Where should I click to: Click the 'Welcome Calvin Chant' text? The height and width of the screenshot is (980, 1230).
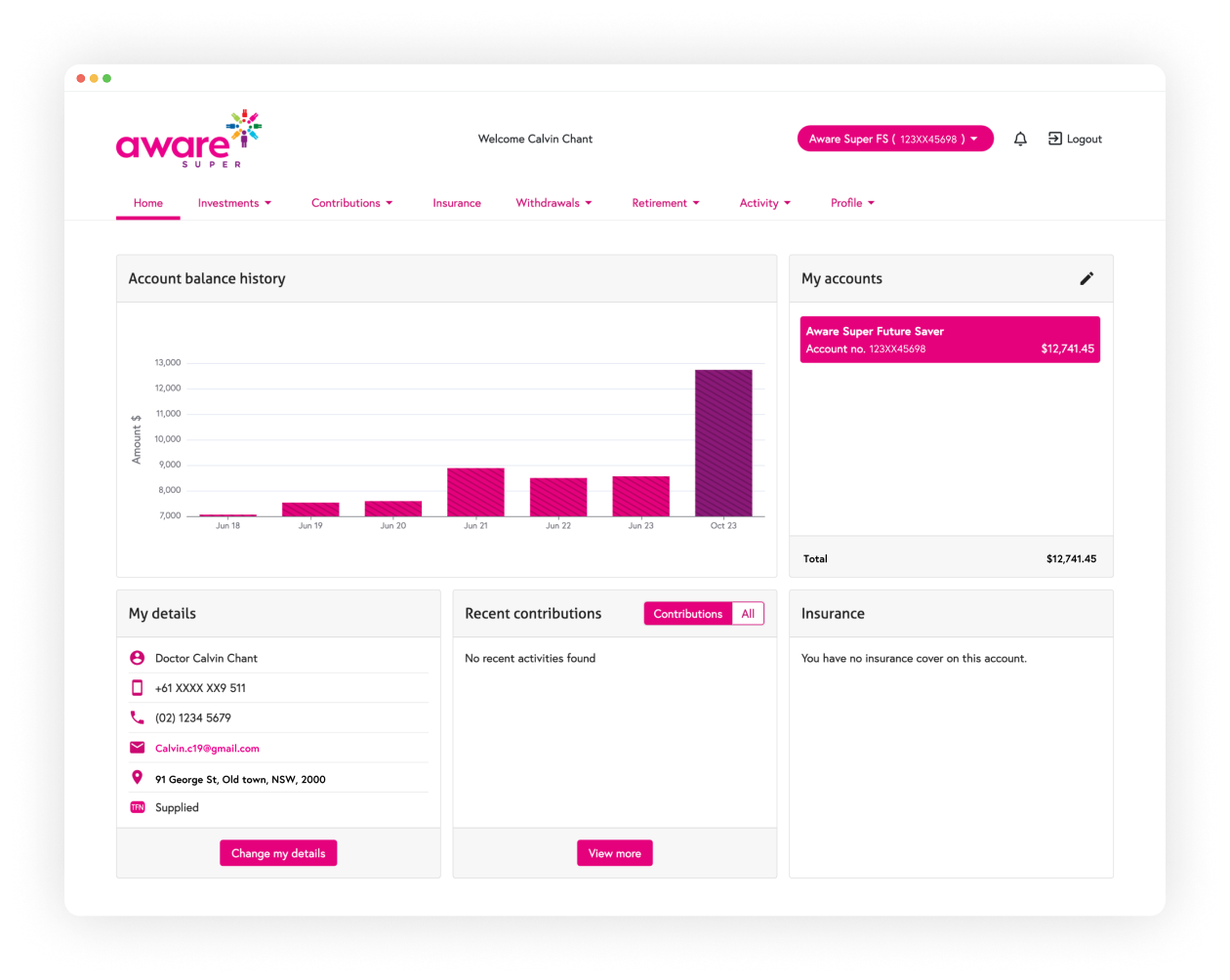click(x=535, y=139)
